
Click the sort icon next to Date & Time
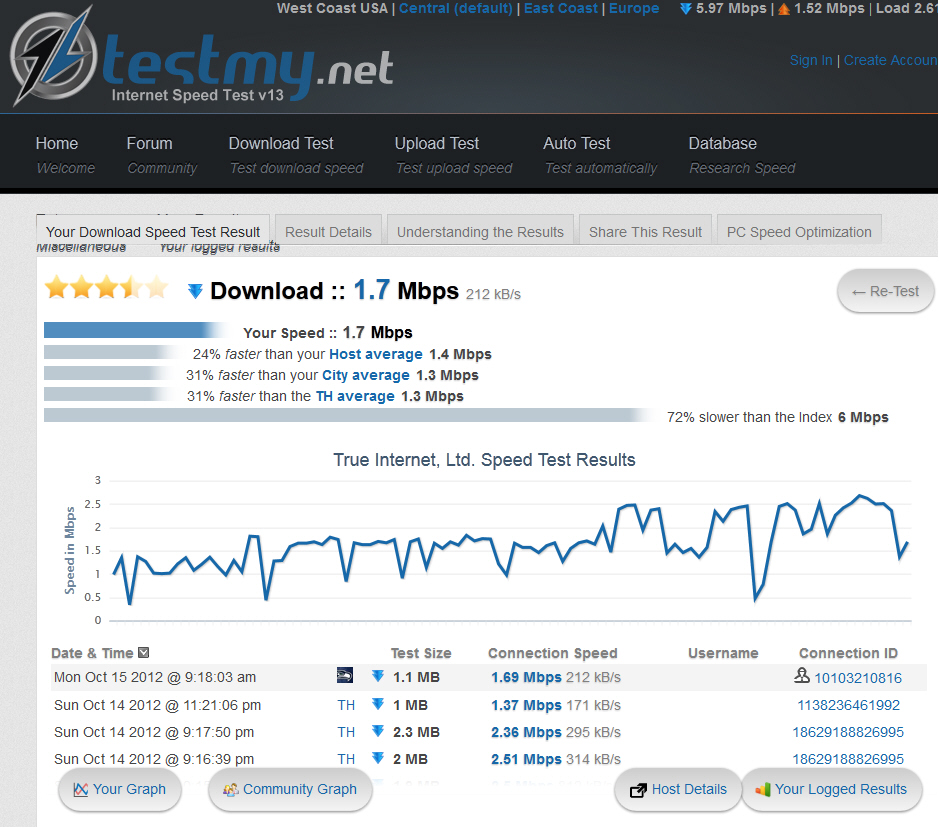pos(144,653)
